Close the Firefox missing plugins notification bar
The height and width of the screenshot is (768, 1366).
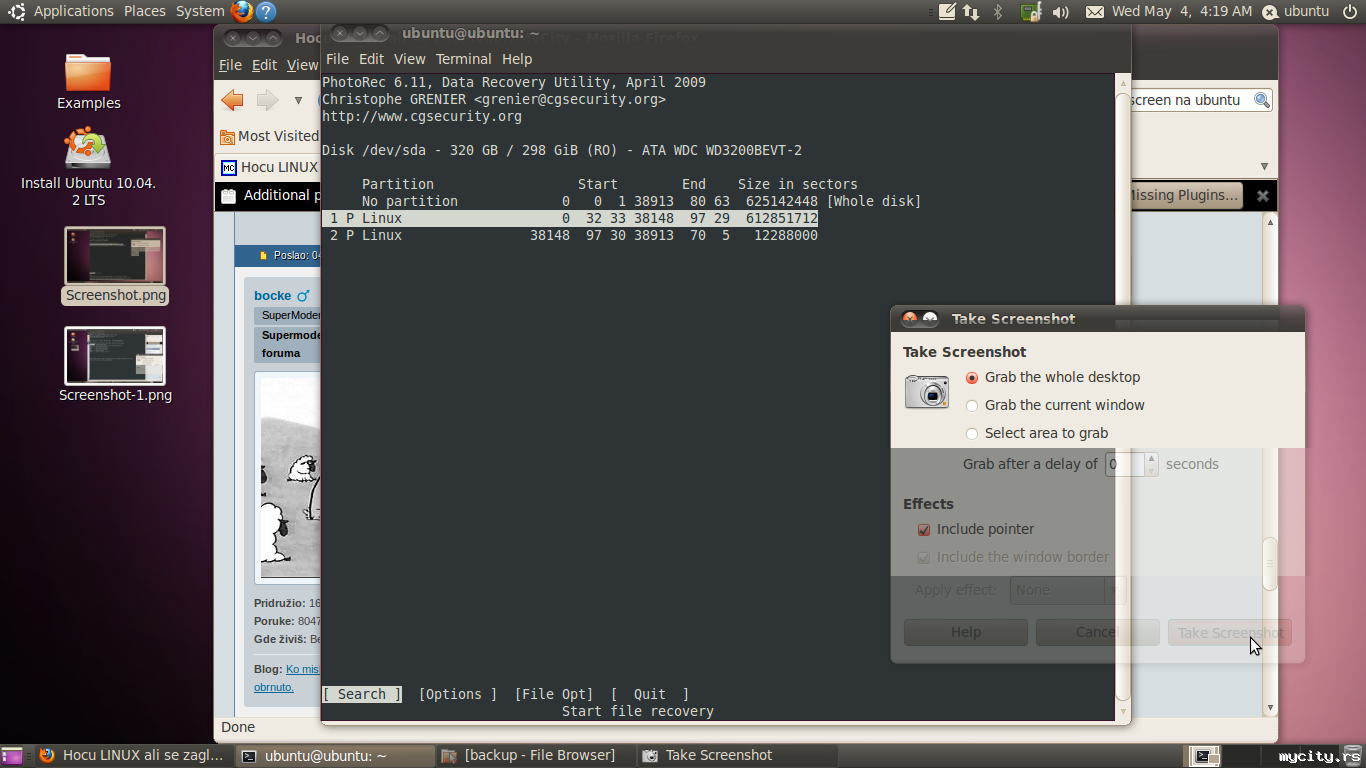(1262, 196)
